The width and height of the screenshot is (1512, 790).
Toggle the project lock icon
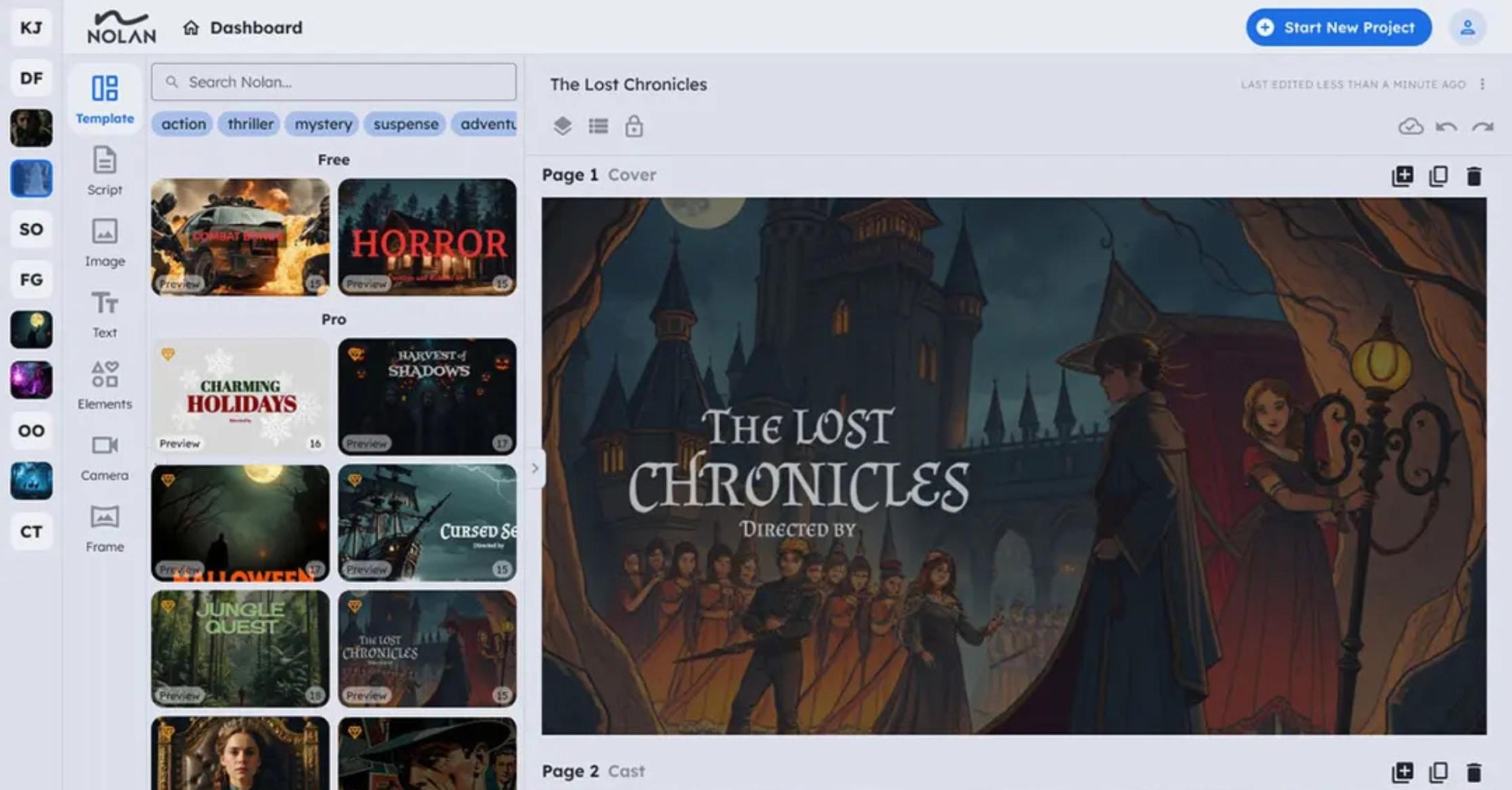pyautogui.click(x=634, y=126)
